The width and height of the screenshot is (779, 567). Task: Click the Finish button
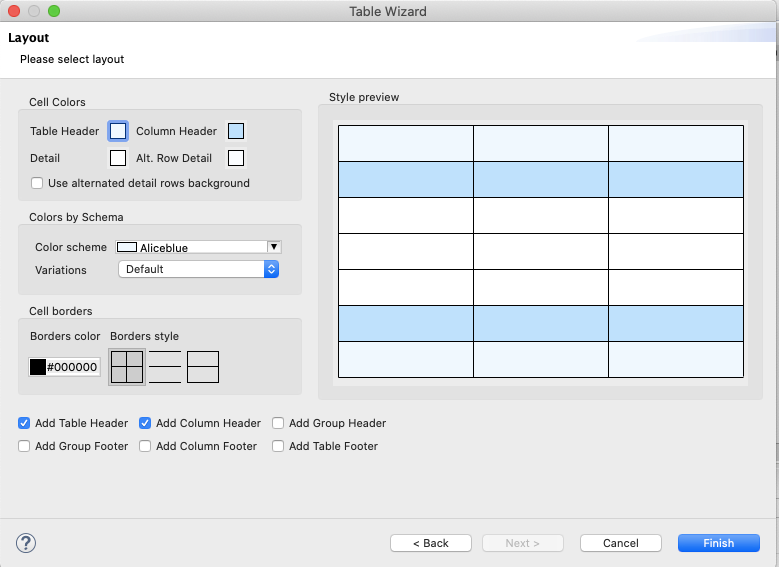point(718,543)
